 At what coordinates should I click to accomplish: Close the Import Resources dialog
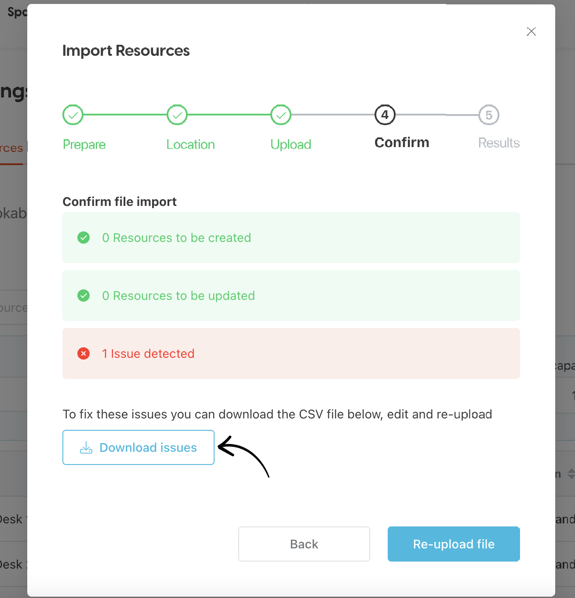pyautogui.click(x=531, y=32)
